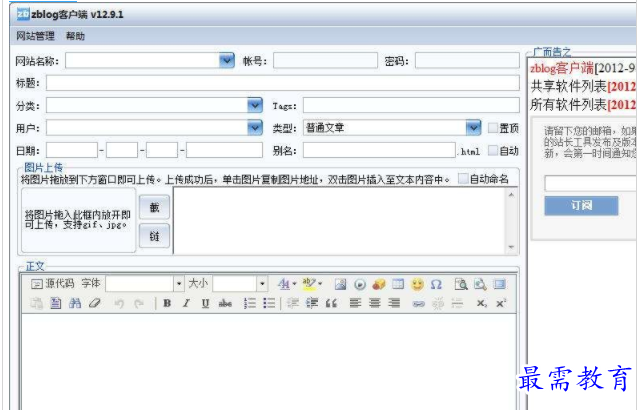Toggle underline formatting

(205, 303)
